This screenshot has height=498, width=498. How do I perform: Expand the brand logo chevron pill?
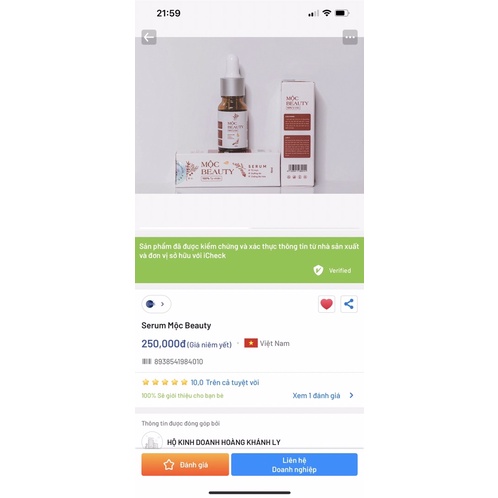click(156, 304)
